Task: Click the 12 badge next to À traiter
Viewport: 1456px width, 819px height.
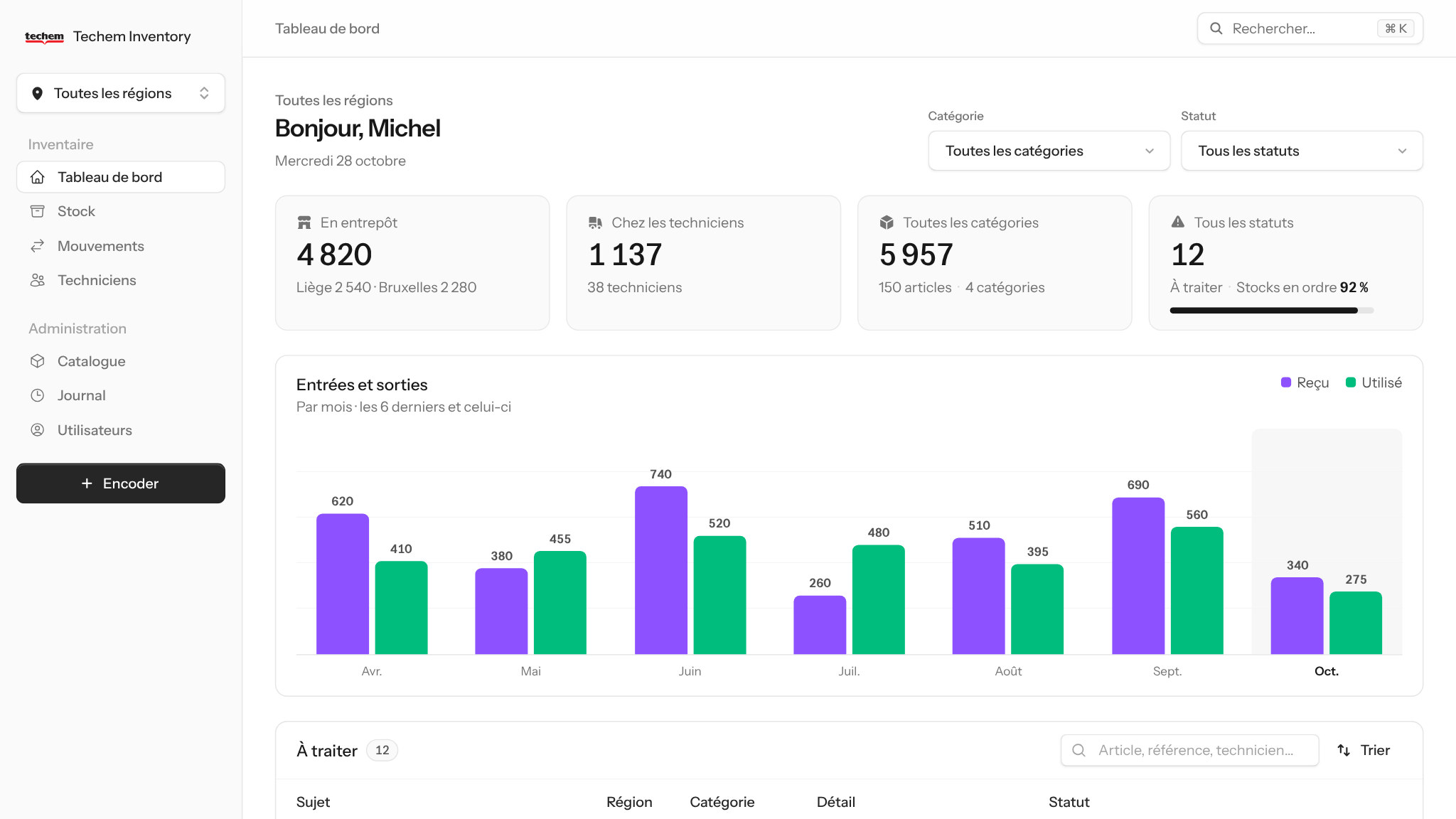Action: coord(382,750)
